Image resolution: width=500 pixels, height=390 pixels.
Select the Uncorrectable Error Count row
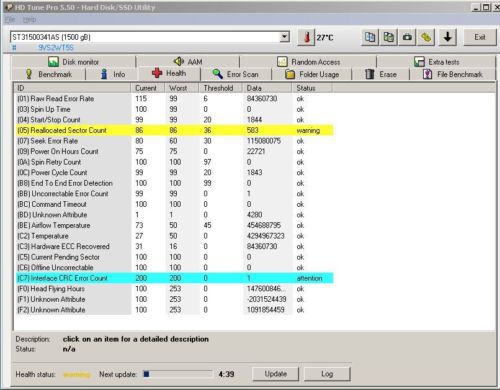[175, 194]
